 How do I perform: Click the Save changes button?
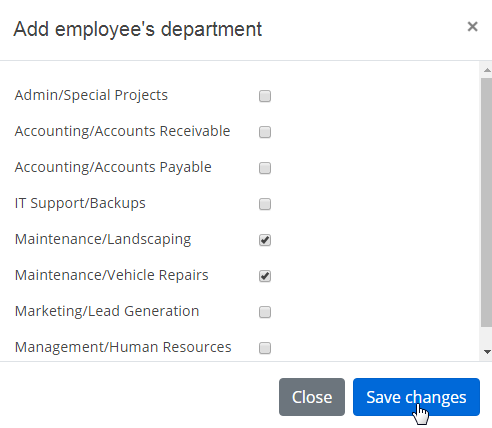(x=416, y=397)
